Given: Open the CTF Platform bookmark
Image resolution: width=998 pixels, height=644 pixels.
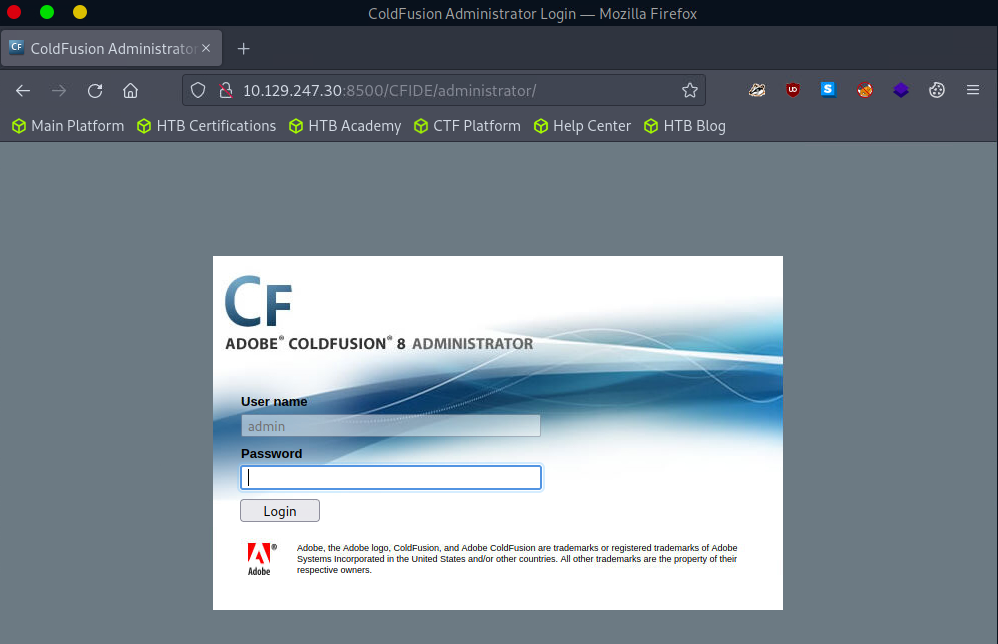Looking at the screenshot, I should (467, 126).
